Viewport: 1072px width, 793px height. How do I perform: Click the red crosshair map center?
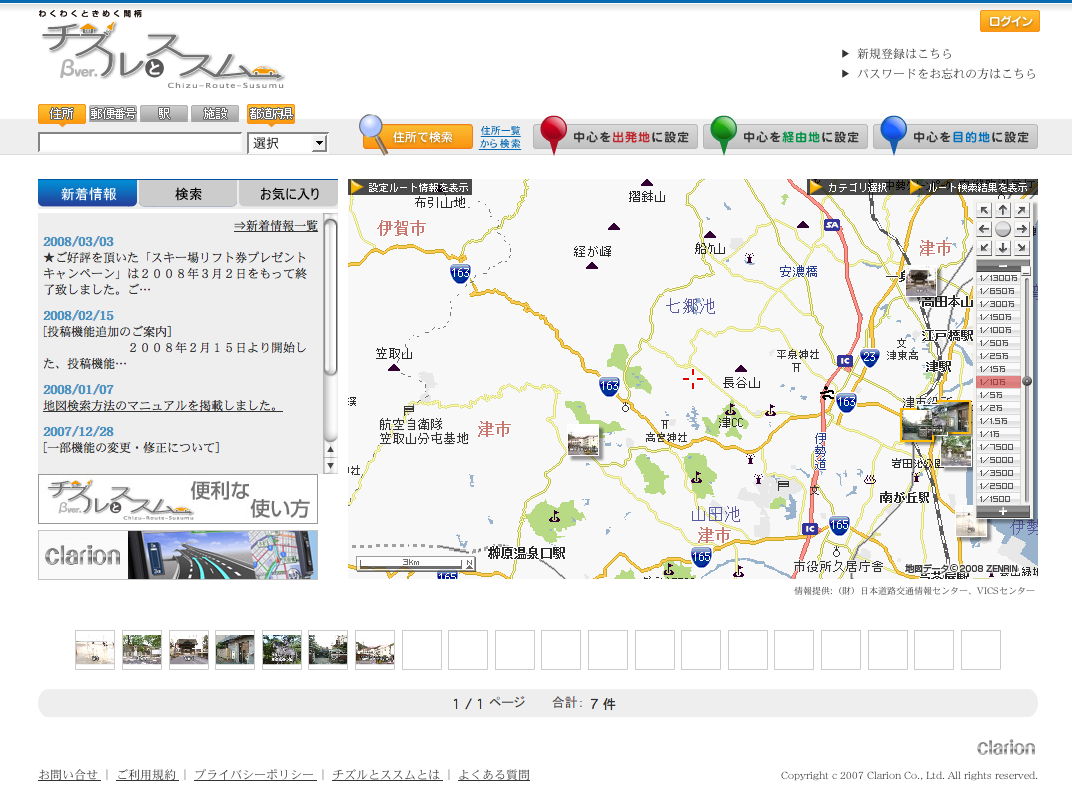(693, 379)
